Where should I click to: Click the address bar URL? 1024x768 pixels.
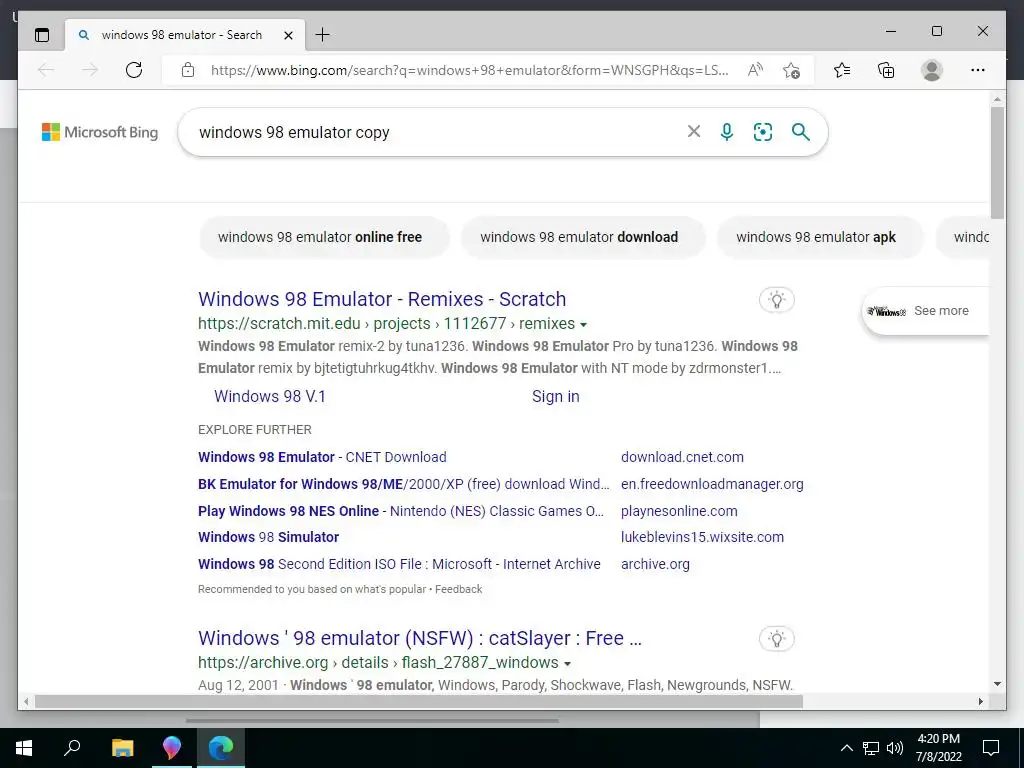469,70
